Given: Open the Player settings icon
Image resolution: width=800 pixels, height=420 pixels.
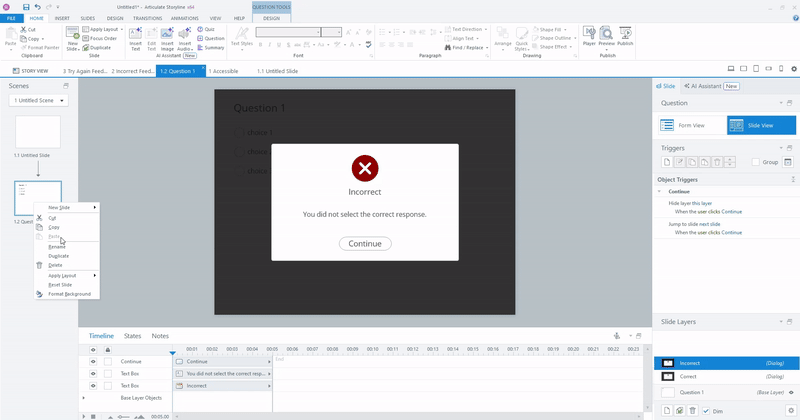Looking at the screenshot, I should click(x=589, y=36).
